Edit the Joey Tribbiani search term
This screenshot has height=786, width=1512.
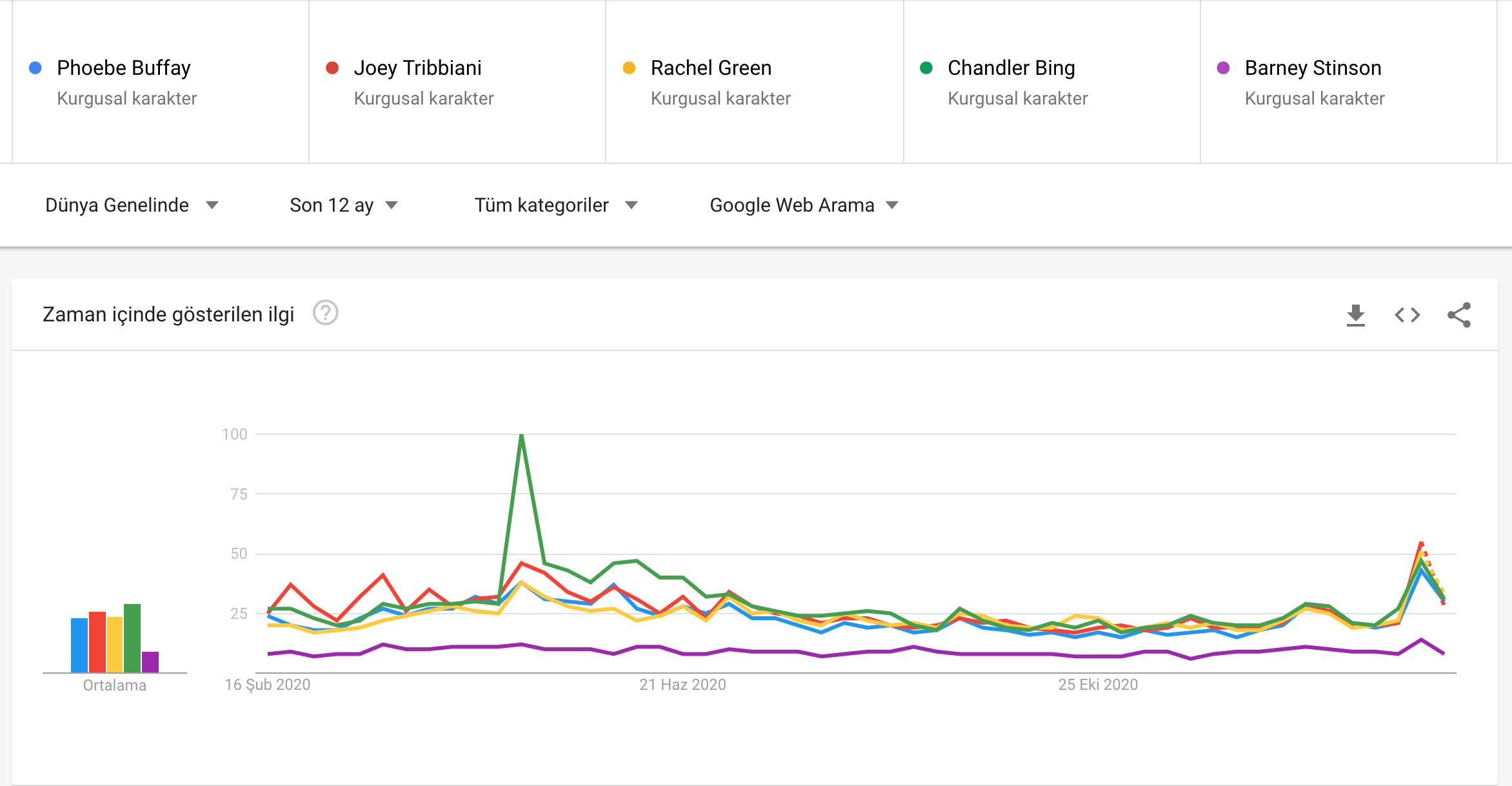(x=417, y=68)
